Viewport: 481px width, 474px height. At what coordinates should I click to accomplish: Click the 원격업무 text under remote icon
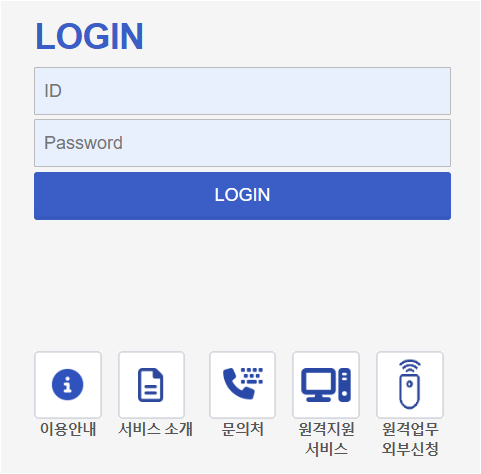click(x=410, y=429)
